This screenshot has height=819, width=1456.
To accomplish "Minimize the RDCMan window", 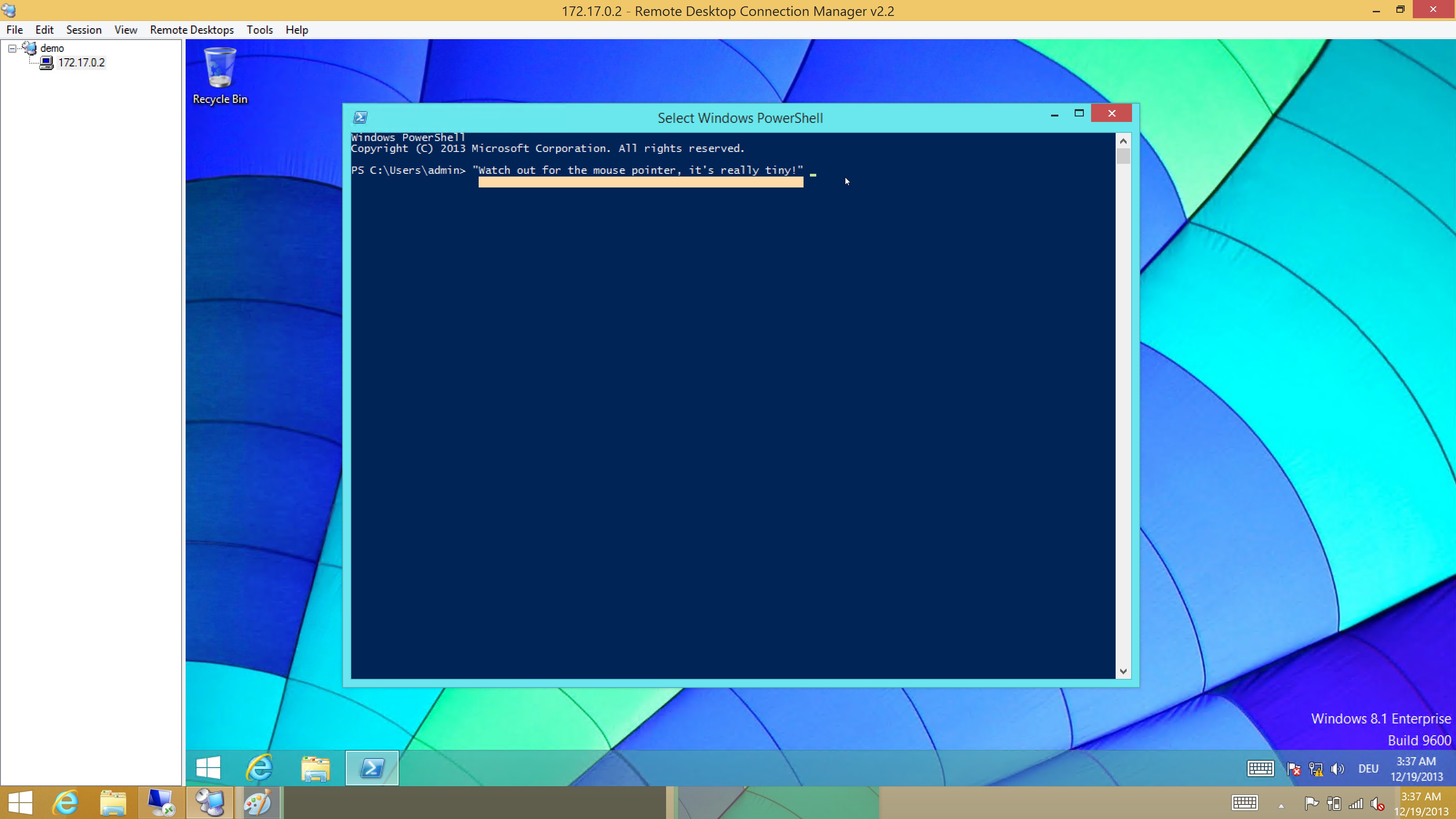I will [x=1376, y=10].
